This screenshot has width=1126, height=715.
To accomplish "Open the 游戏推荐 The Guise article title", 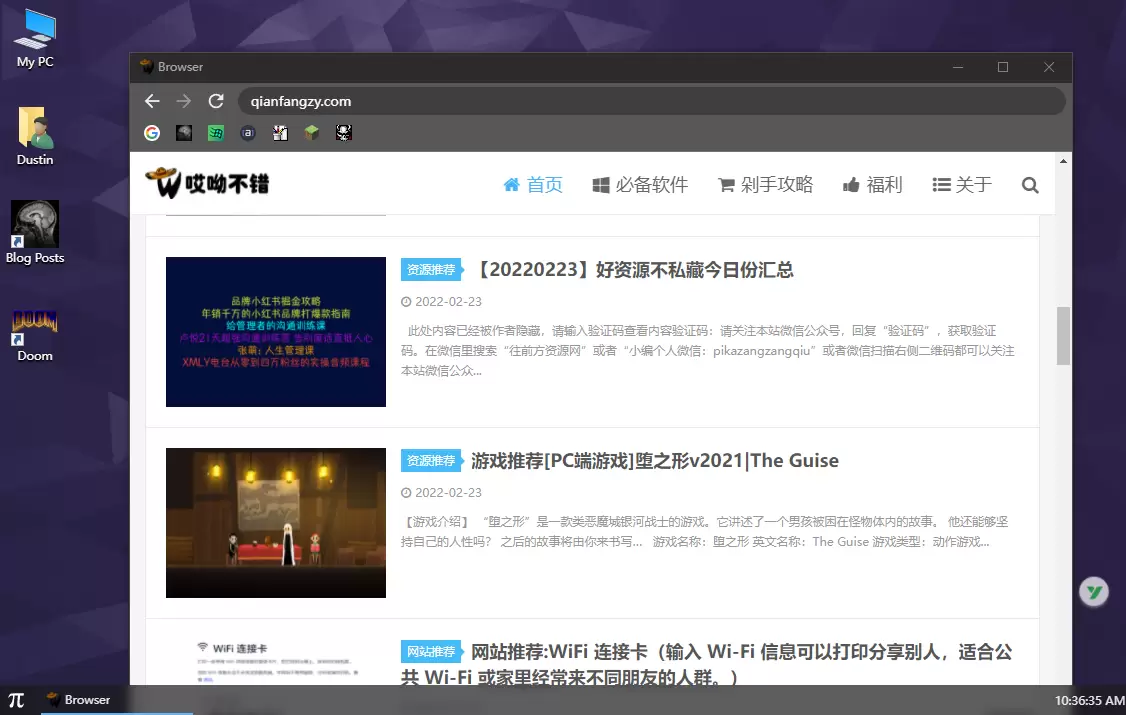I will pyautogui.click(x=655, y=461).
